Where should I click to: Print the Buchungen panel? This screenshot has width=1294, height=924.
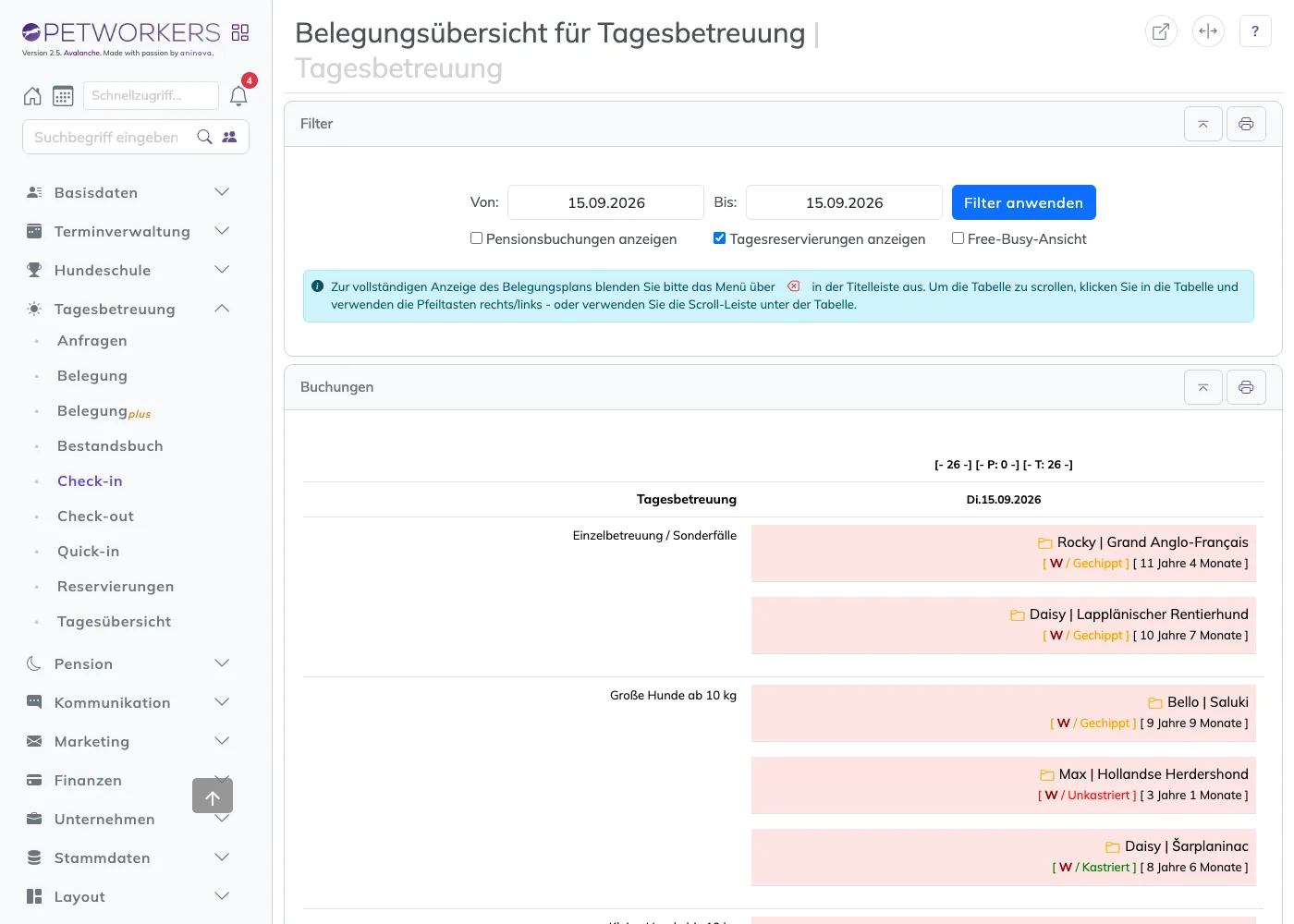point(1246,387)
